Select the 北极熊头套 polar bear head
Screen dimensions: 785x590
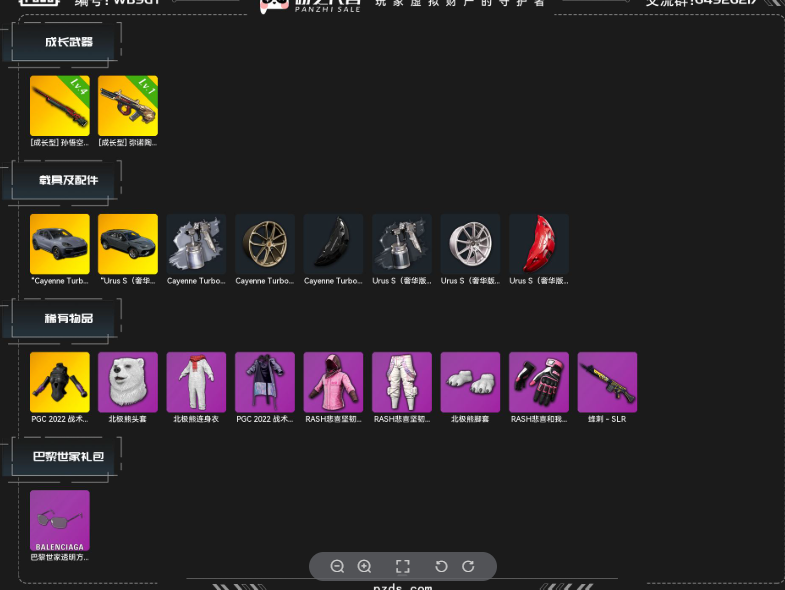pos(128,382)
